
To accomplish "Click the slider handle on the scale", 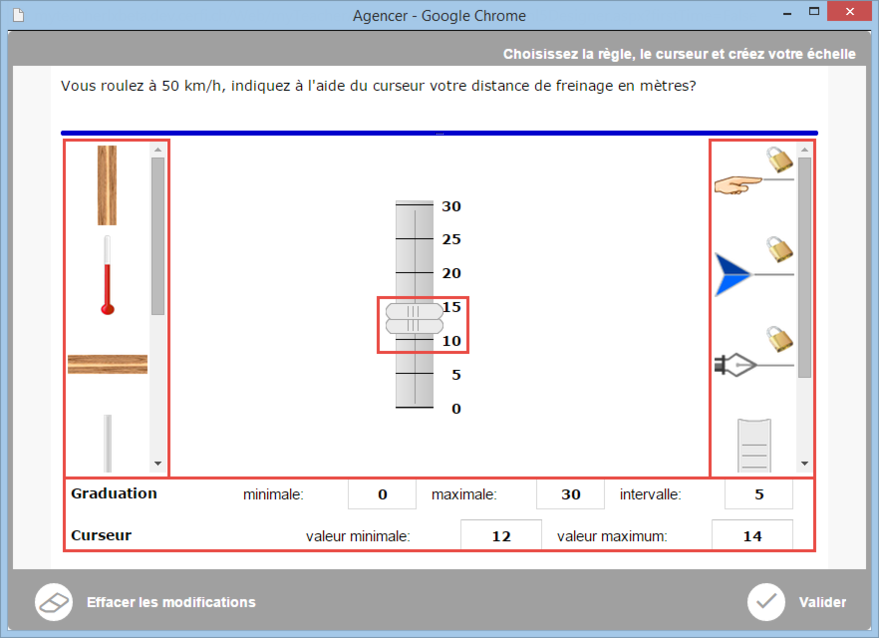I will (x=414, y=319).
